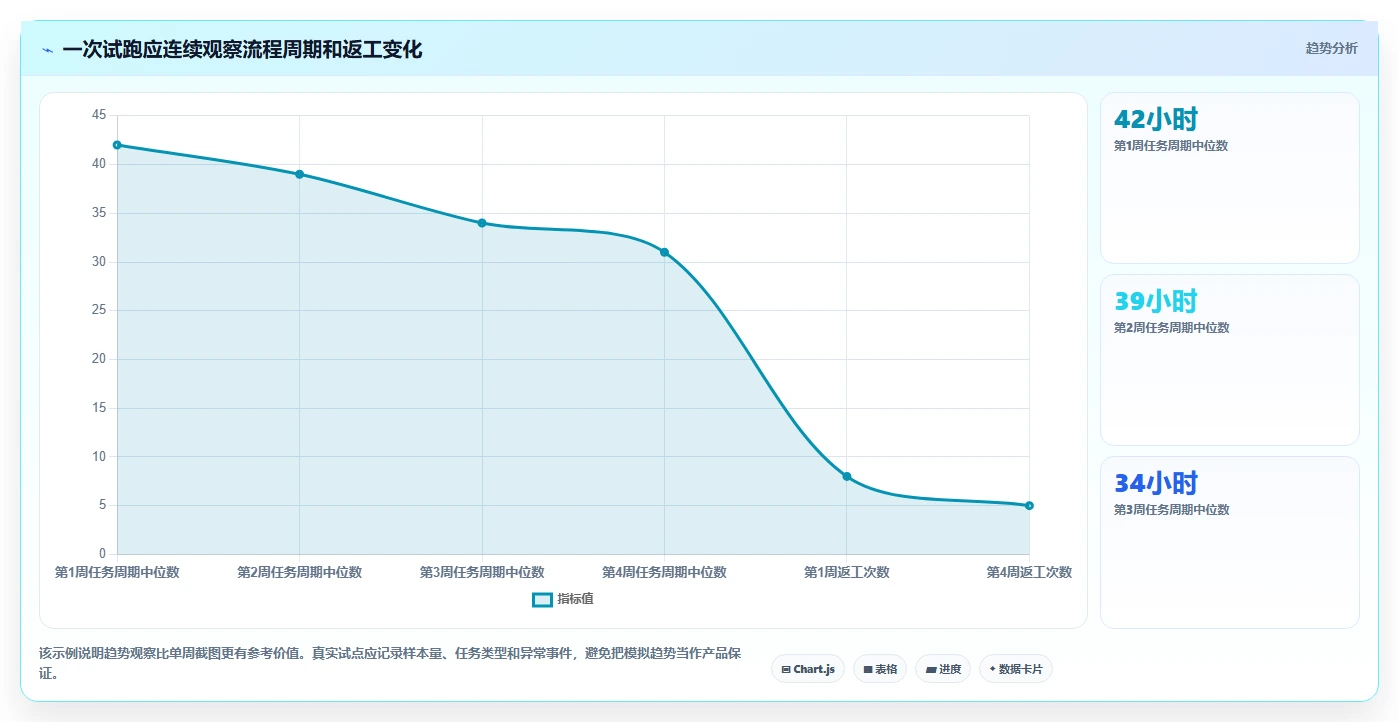Click x-axis label 第1周返工次数
1399x722 pixels.
coord(847,572)
